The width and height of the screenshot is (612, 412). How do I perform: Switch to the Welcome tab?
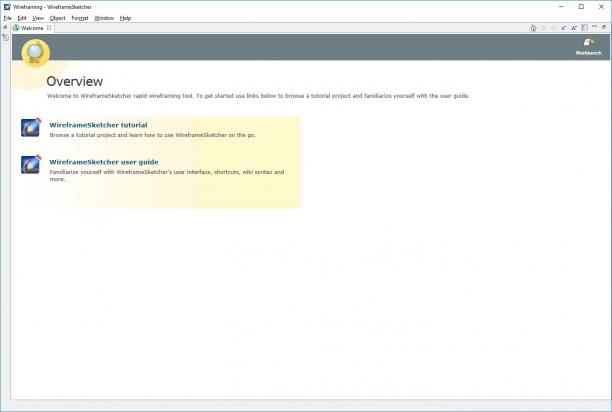coord(32,28)
